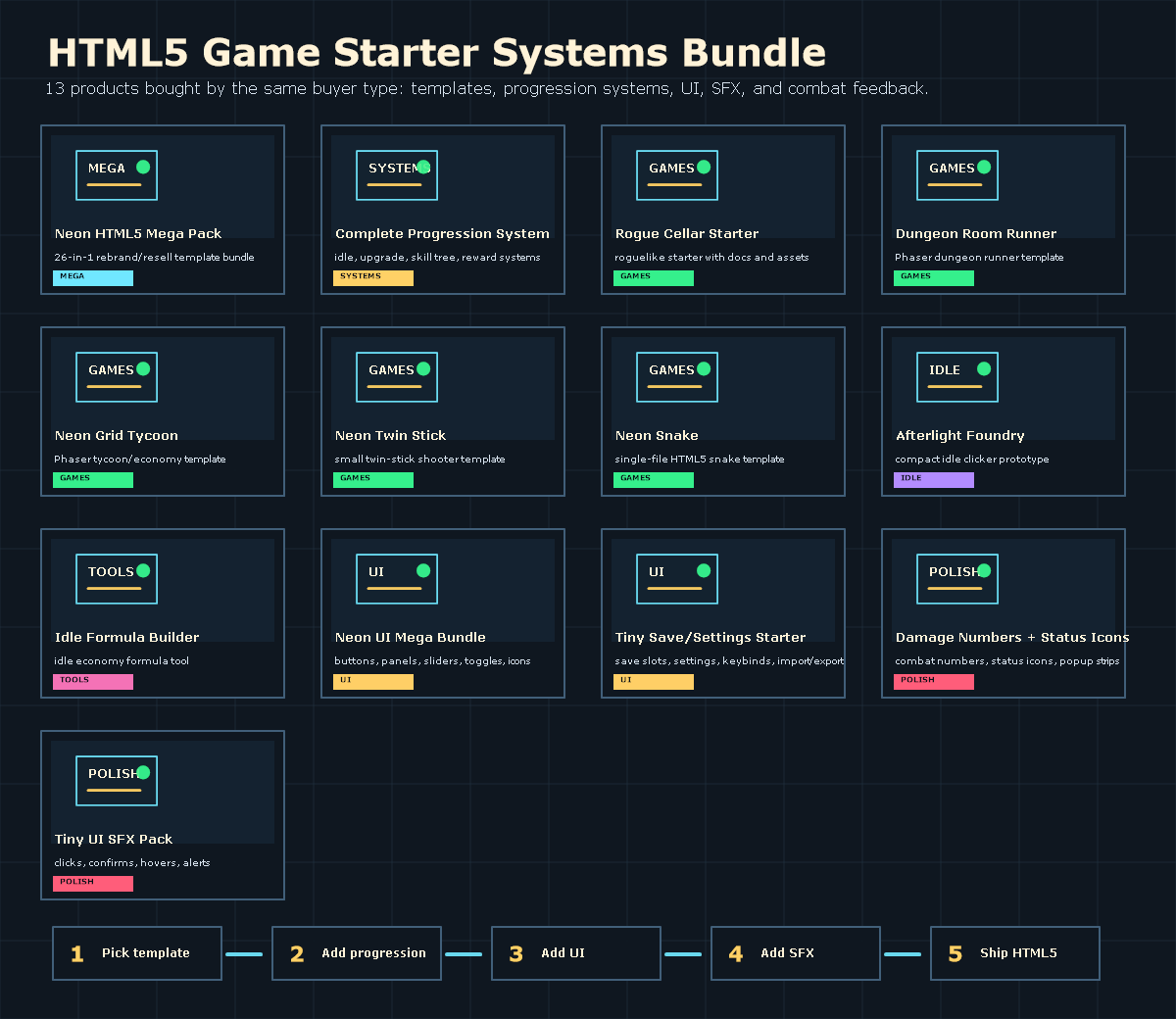Click the IDLE icon box on Afterlight Foundry
The width and height of the screenshot is (1176, 1019).
pos(957,377)
